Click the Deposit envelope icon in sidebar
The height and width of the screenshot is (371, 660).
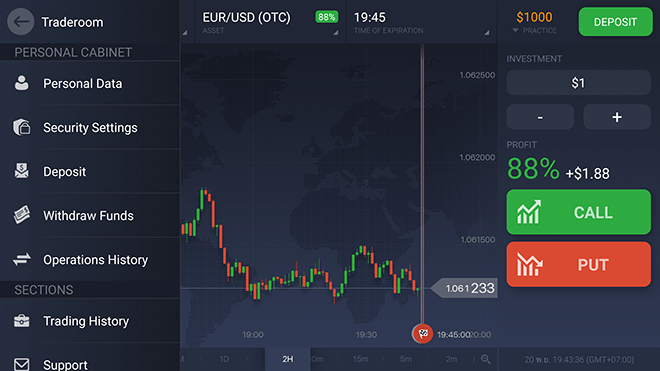point(21,171)
